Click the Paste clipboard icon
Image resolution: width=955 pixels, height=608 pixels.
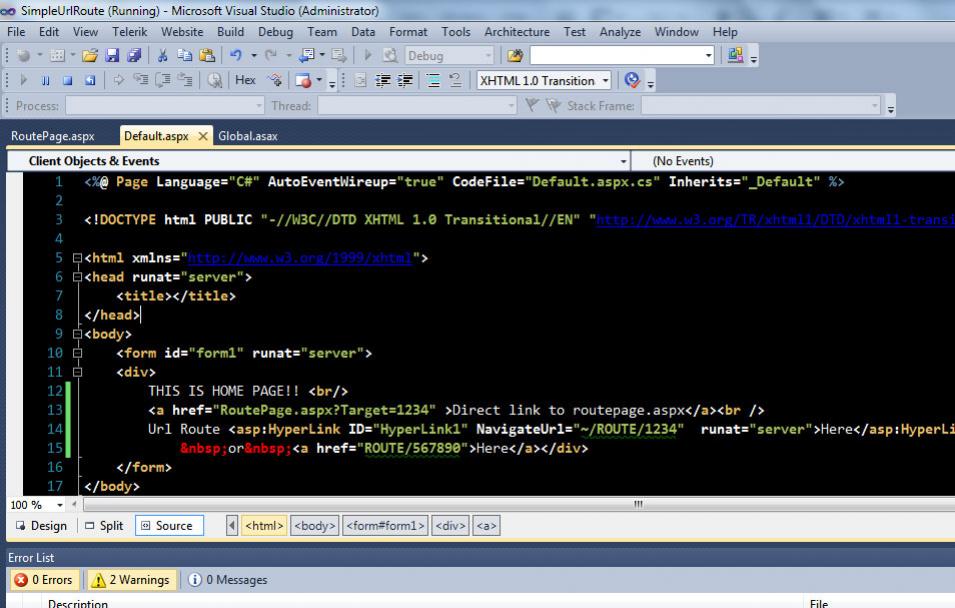[207, 56]
